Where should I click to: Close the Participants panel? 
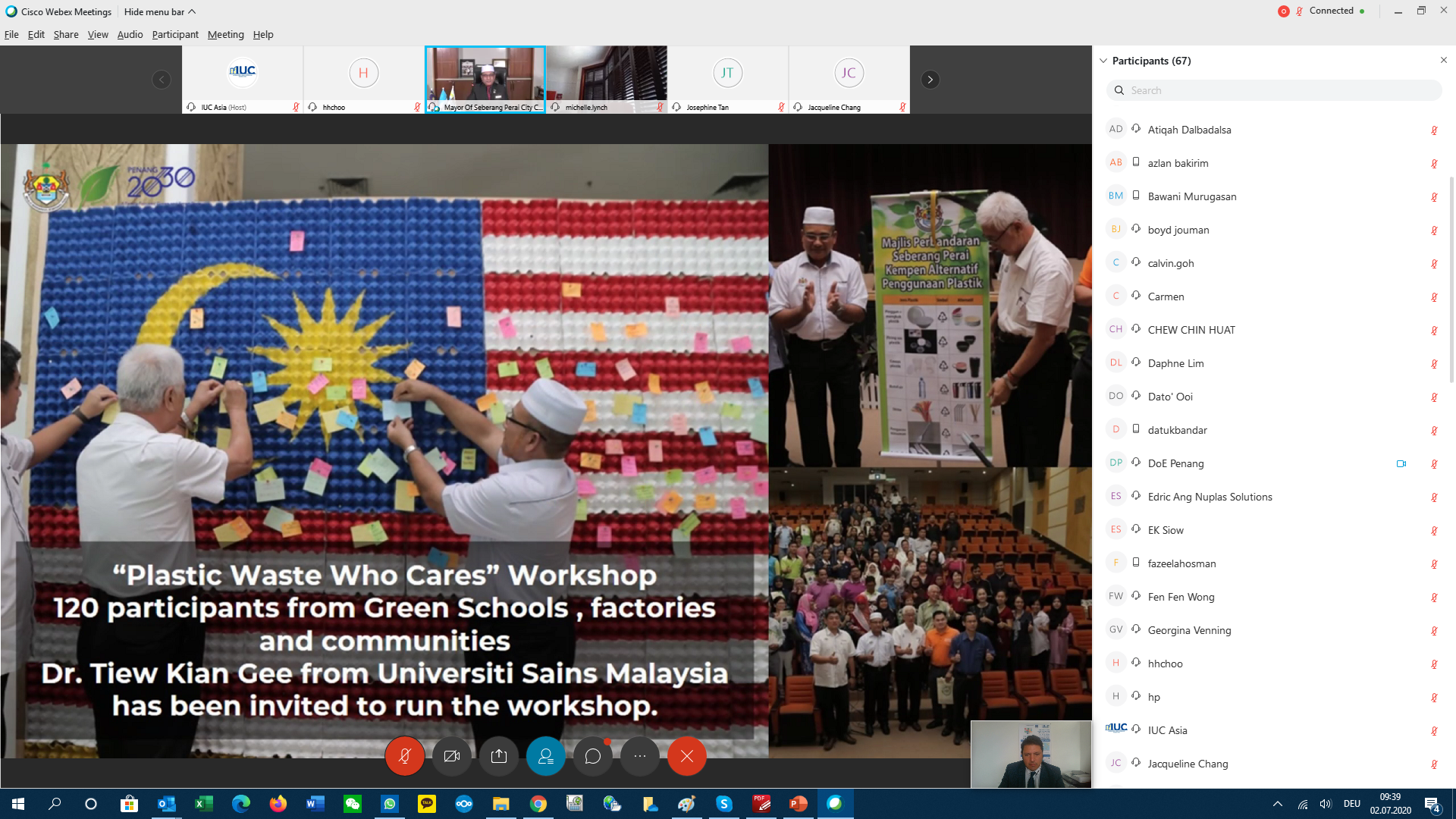[x=1443, y=60]
